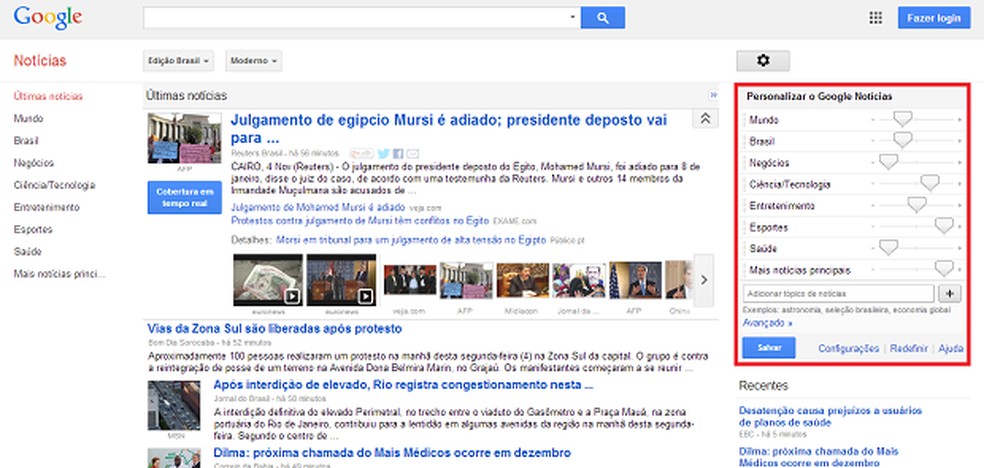984x468 pixels.
Task: Select Brasil in the left sidebar
Action: click(26, 141)
